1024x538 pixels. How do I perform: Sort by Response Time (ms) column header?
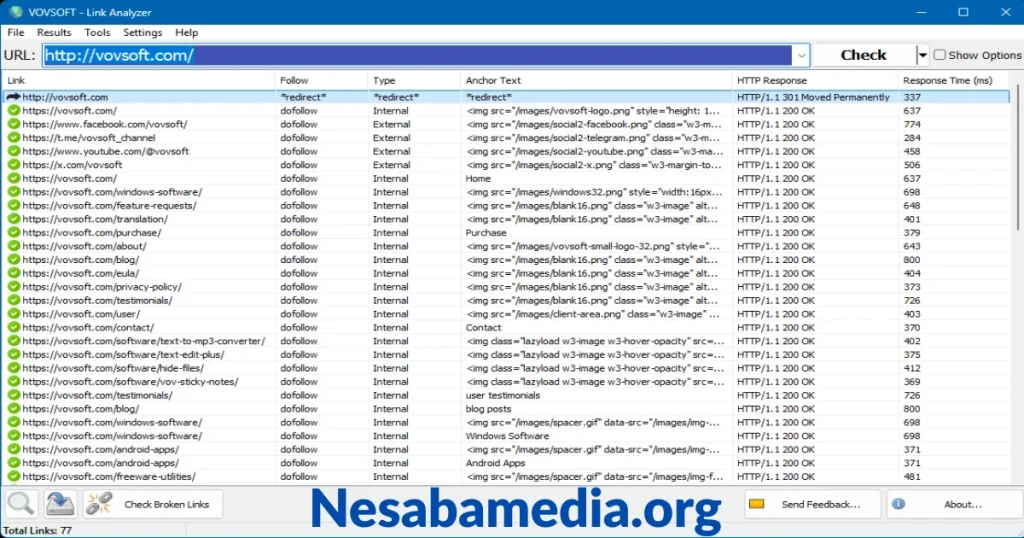coord(953,80)
